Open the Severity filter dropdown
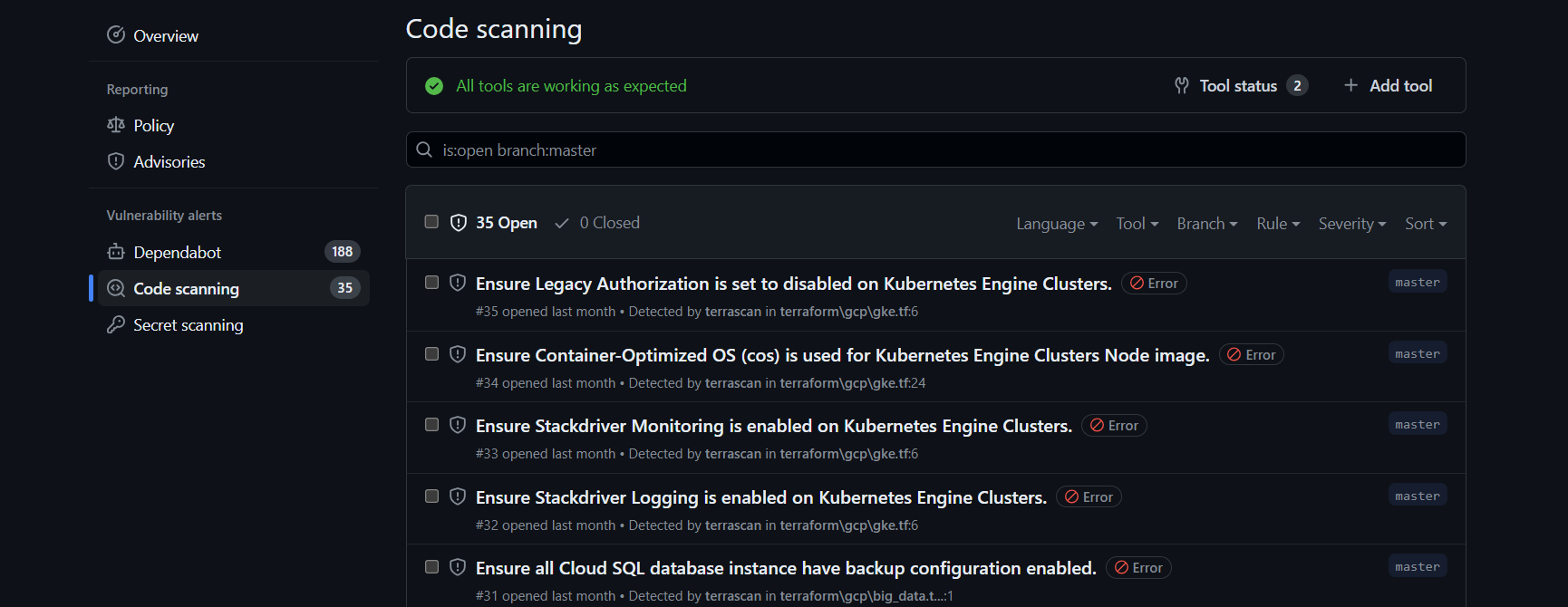This screenshot has height=607, width=1568. [x=1351, y=224]
